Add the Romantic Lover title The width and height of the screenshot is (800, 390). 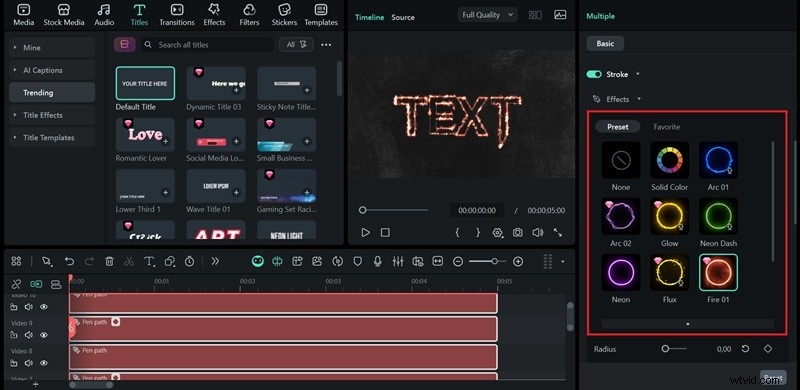tap(165, 141)
